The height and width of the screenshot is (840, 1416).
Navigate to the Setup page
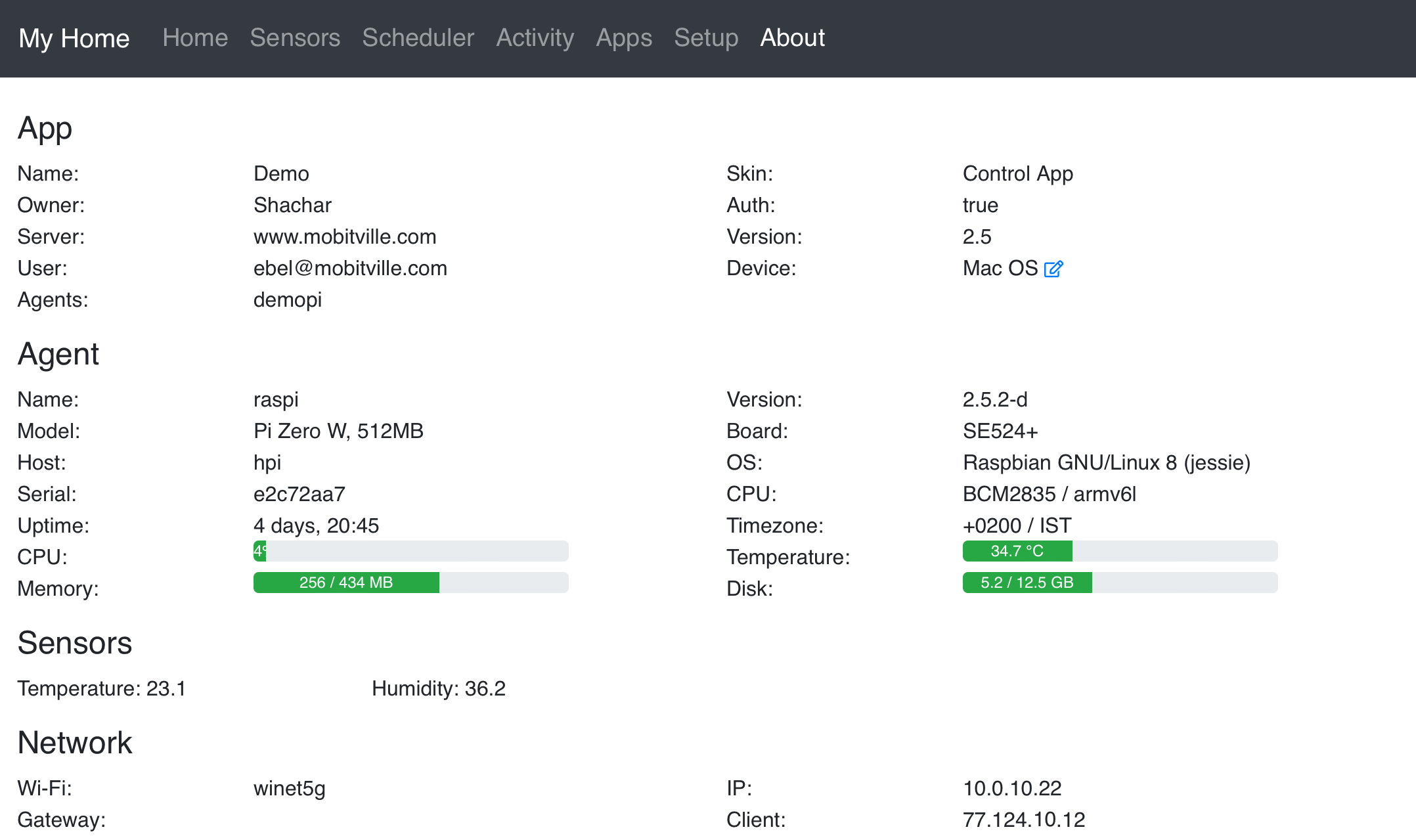click(x=705, y=38)
